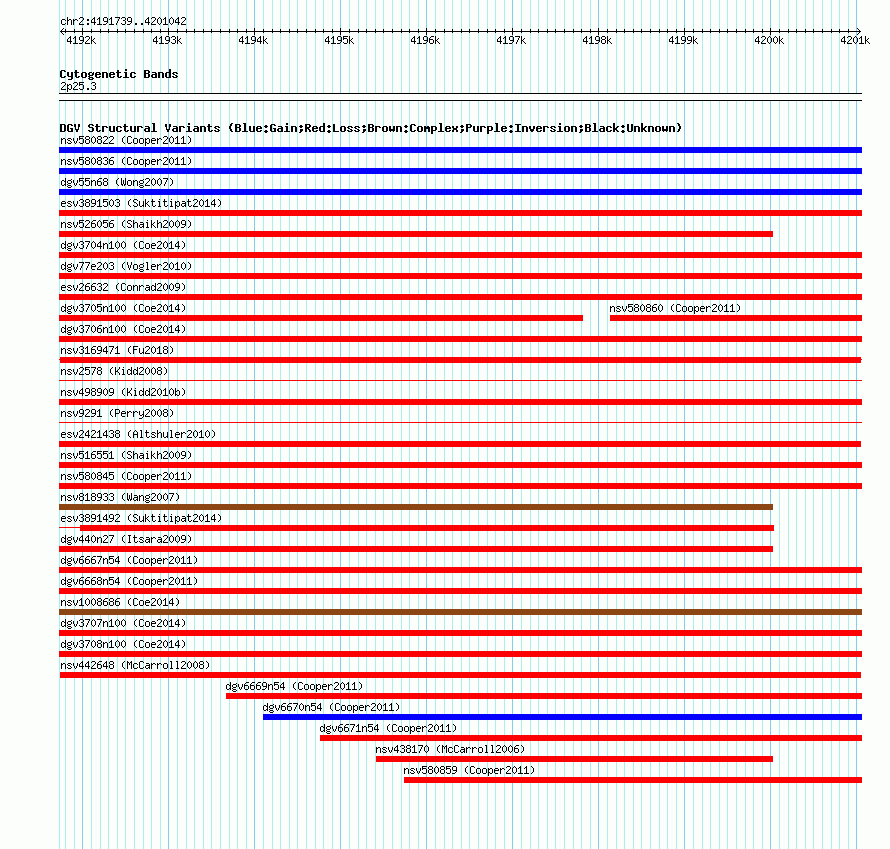Open dgv6669n54 (Cooper2011) variant label
890x849 pixels.
[294, 686]
